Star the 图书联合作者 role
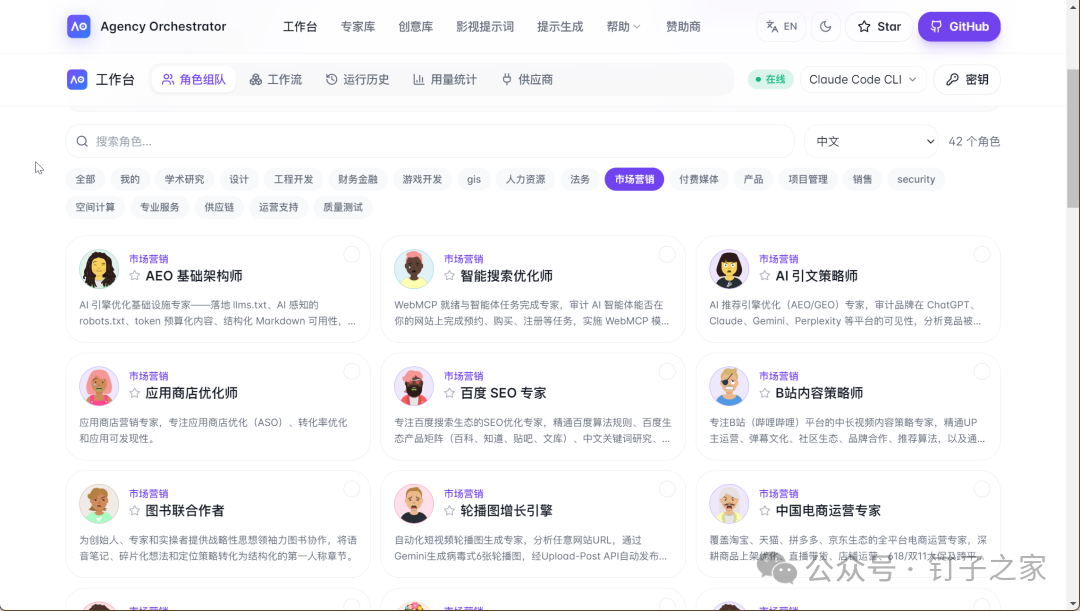Image resolution: width=1080 pixels, height=611 pixels. (134, 510)
